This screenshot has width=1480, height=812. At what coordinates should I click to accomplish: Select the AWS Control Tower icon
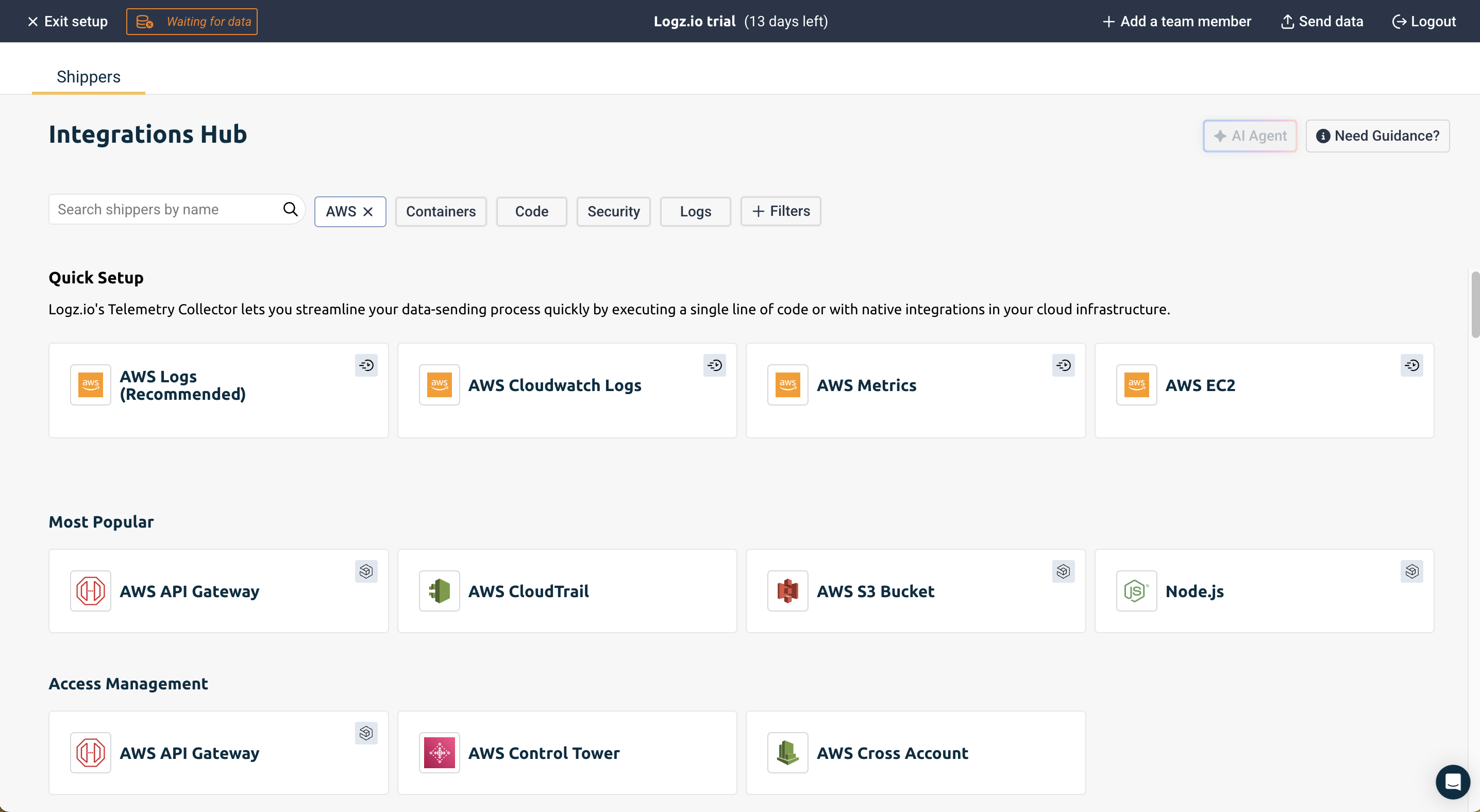pos(440,752)
